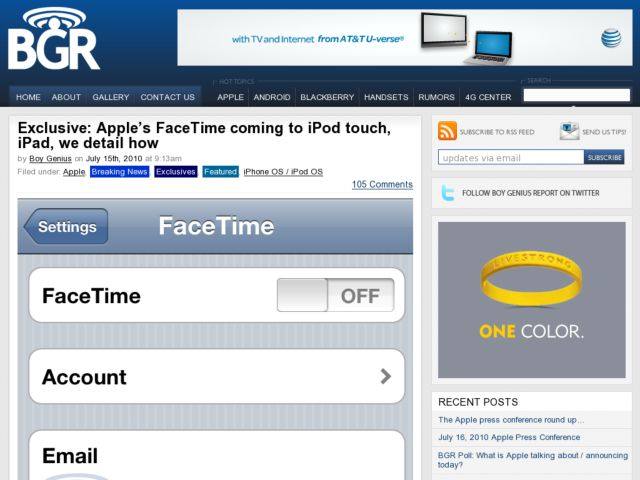Click the Twitter bird icon
Screen dimensions: 640x480
point(447,193)
